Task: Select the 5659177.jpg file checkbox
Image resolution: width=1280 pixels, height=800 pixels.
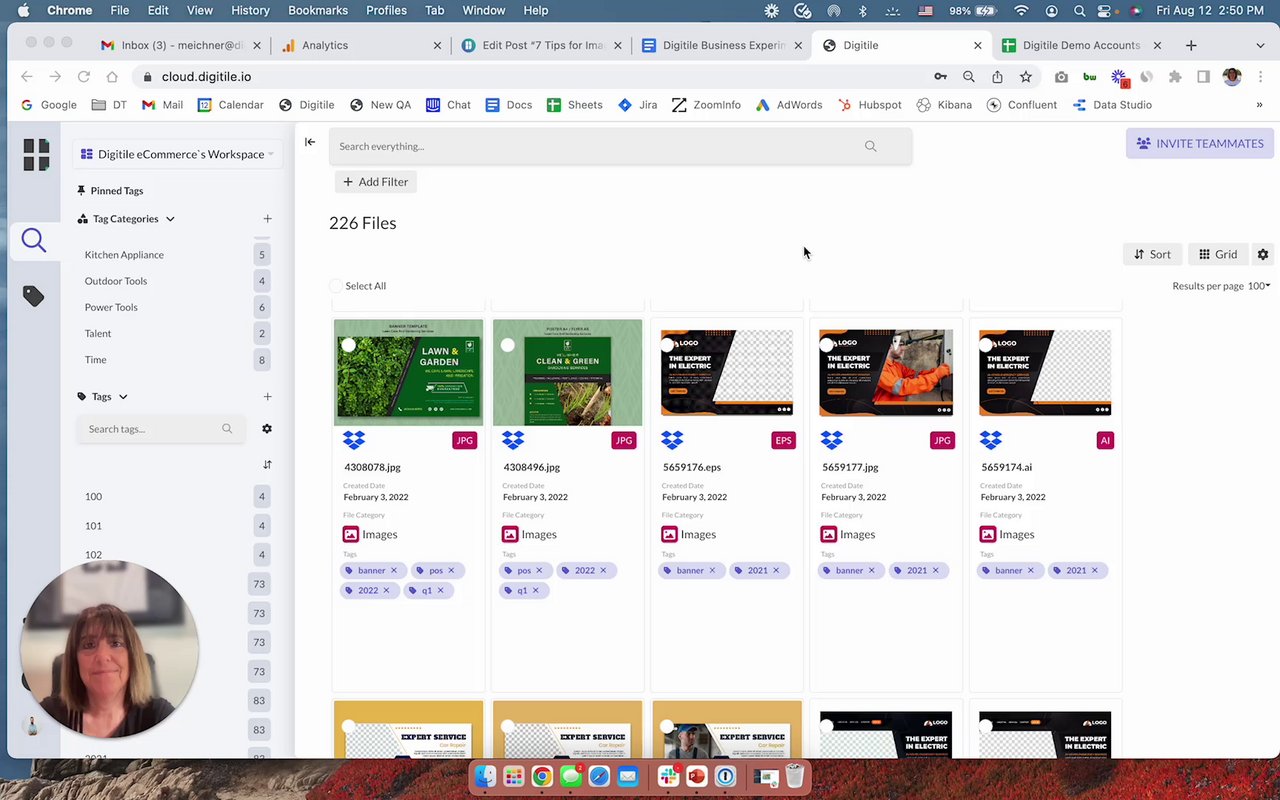Action: click(x=826, y=345)
